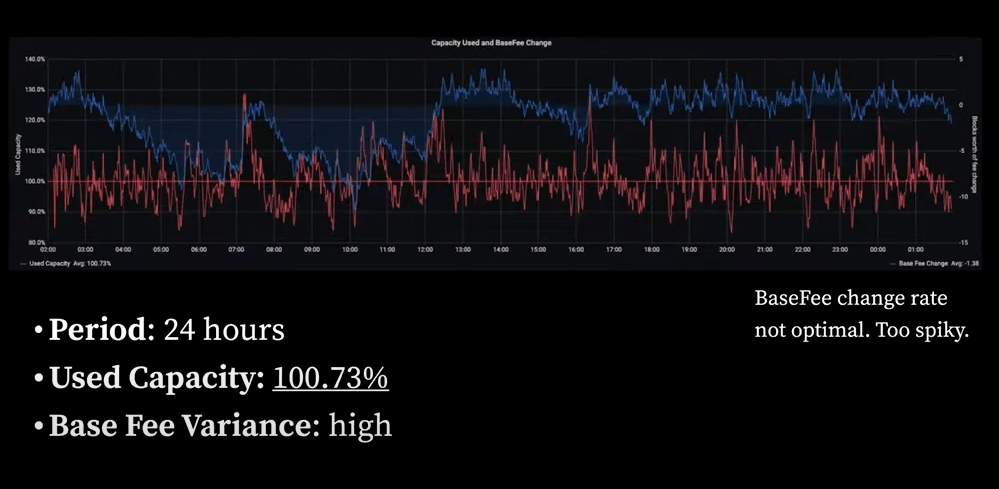Screen dimensions: 999x489
Task: Click the 'Used Capacity:' bold label
Action: point(157,378)
